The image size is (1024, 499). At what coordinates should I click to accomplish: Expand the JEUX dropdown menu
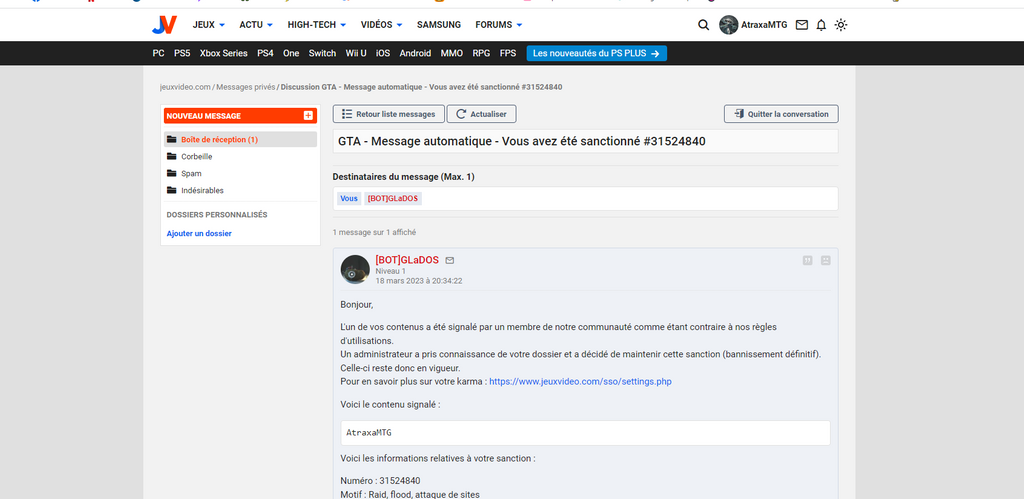pyautogui.click(x=208, y=25)
